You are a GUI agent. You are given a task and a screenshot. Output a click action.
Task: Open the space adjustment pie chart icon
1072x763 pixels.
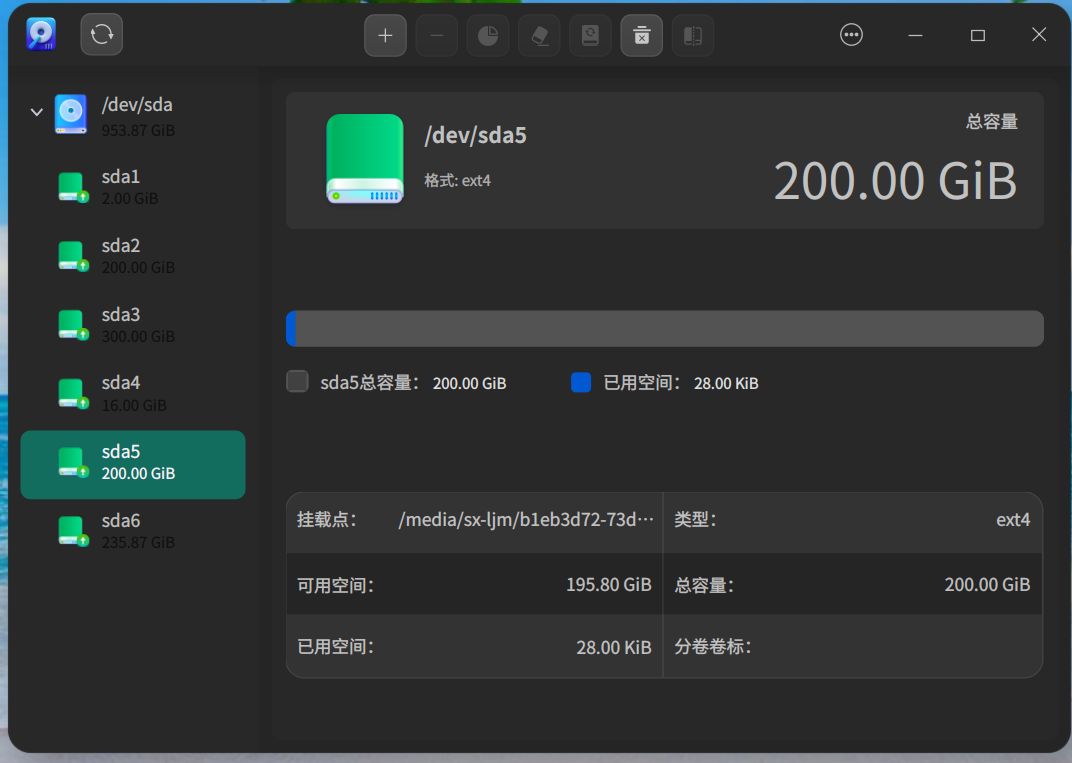487,34
